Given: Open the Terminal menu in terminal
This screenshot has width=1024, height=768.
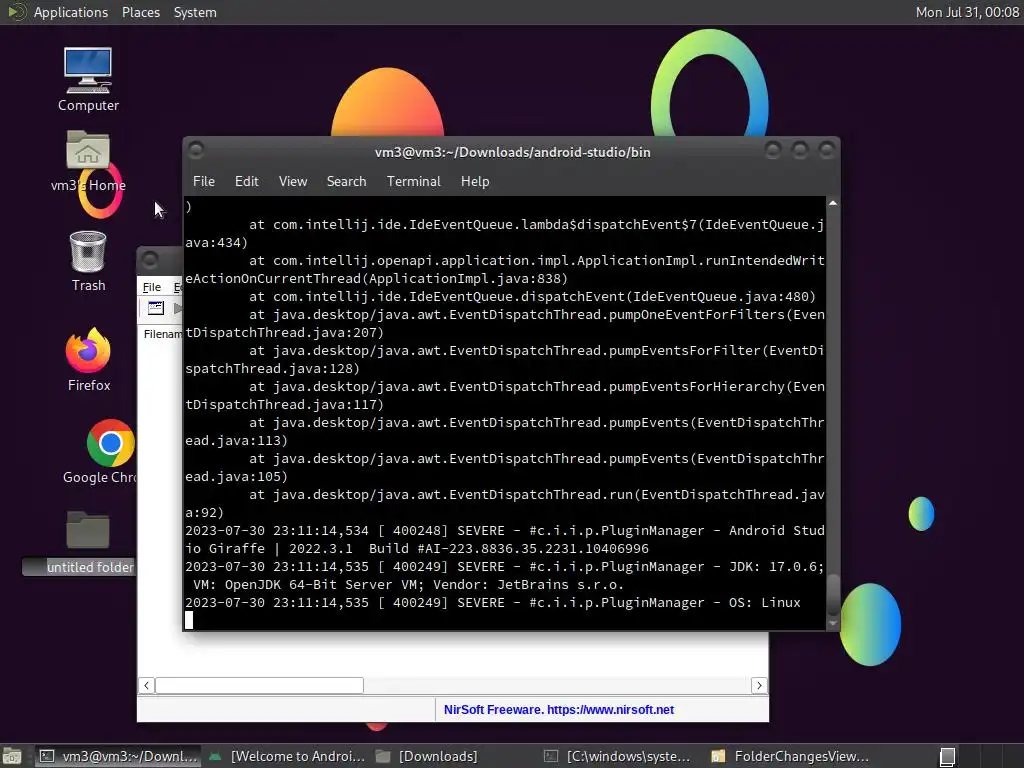Looking at the screenshot, I should pyautogui.click(x=413, y=182).
